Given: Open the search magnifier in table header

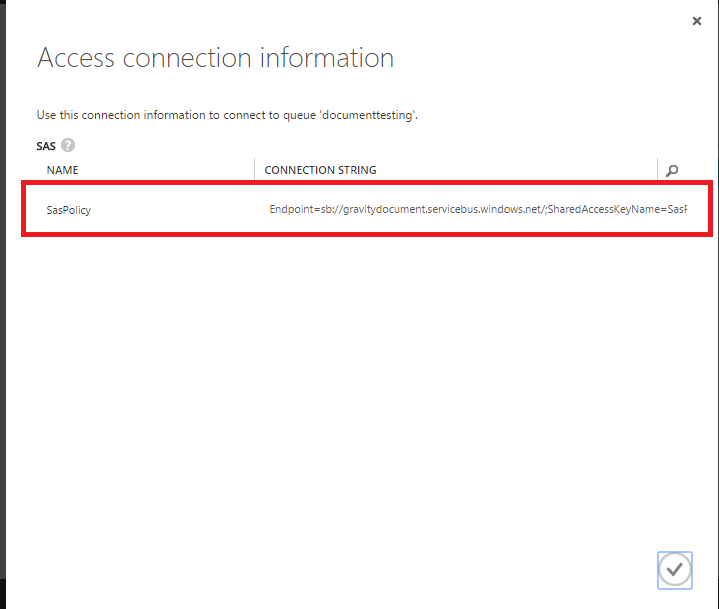Looking at the screenshot, I should [672, 171].
